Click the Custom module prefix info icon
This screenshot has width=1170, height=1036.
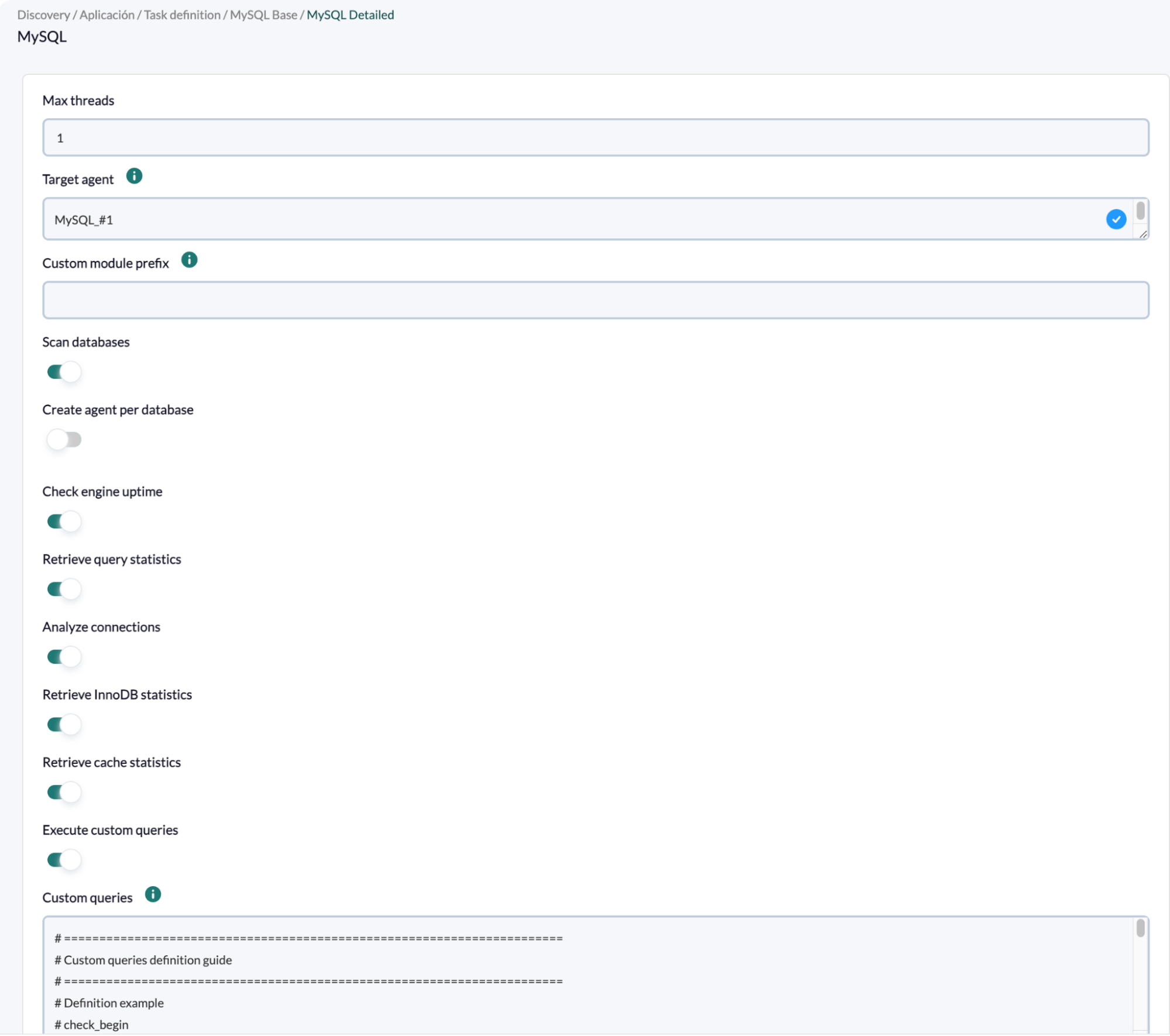point(189,259)
